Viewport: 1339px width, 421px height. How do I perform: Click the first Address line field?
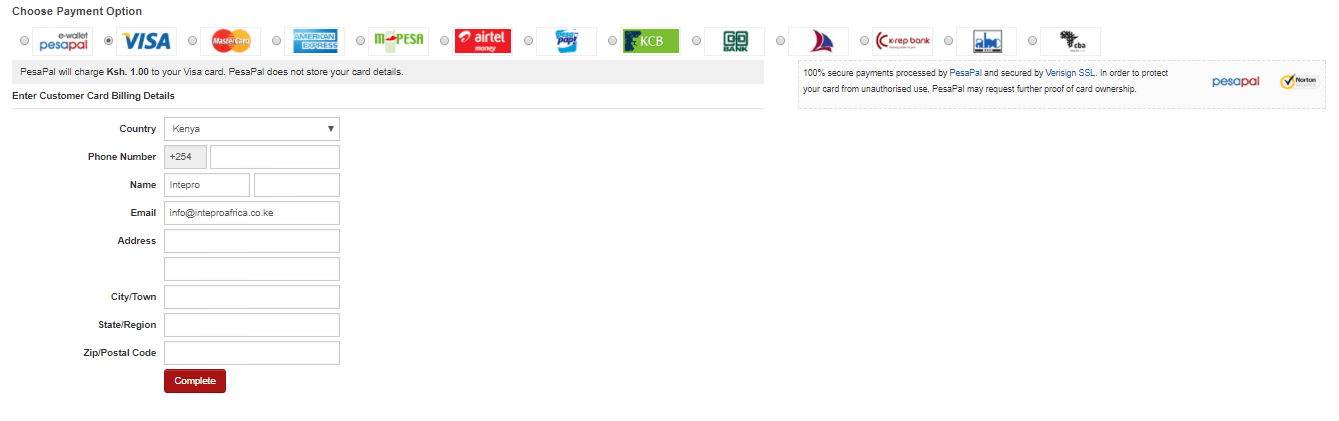252,241
